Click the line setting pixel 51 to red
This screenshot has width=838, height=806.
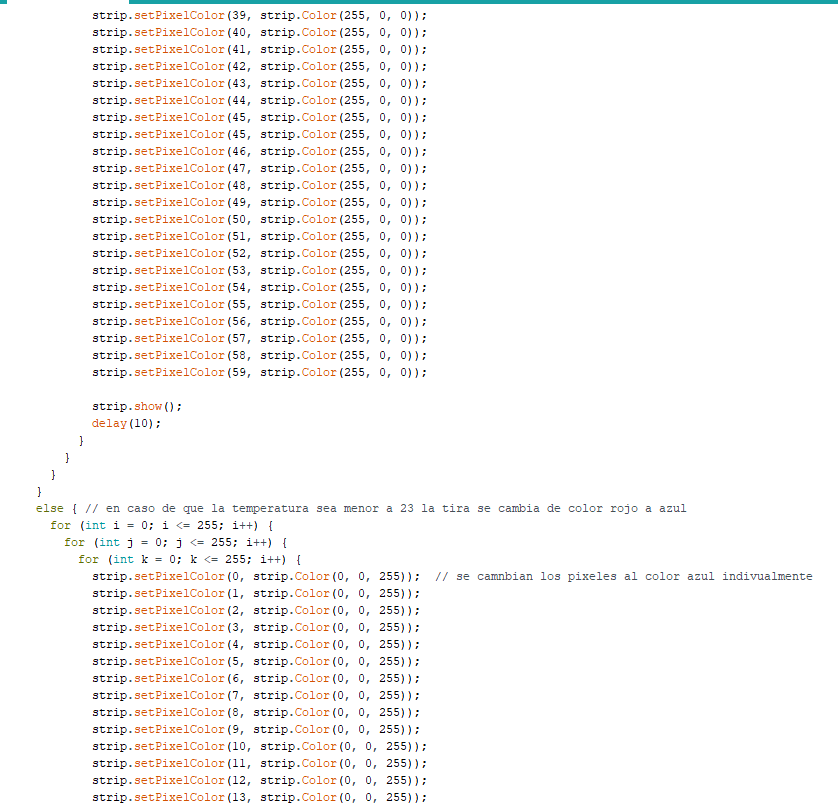[259, 237]
